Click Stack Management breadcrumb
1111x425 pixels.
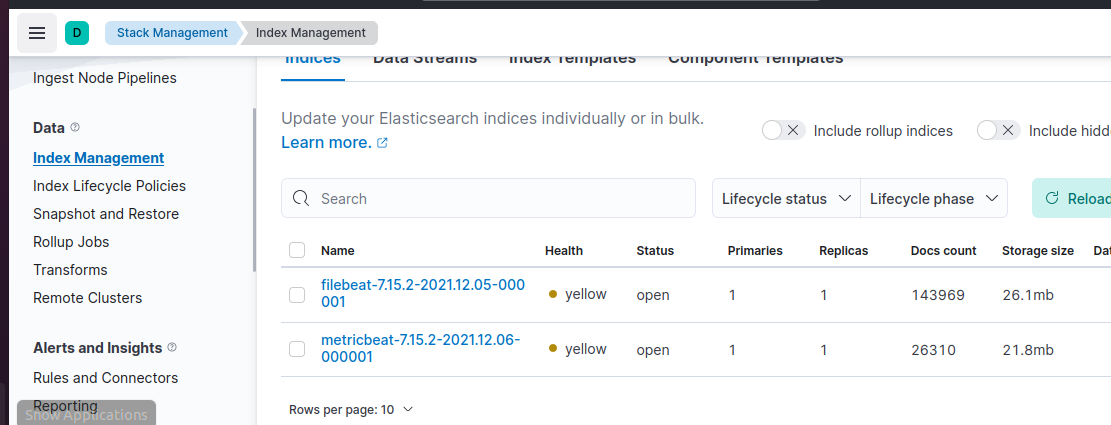click(172, 33)
